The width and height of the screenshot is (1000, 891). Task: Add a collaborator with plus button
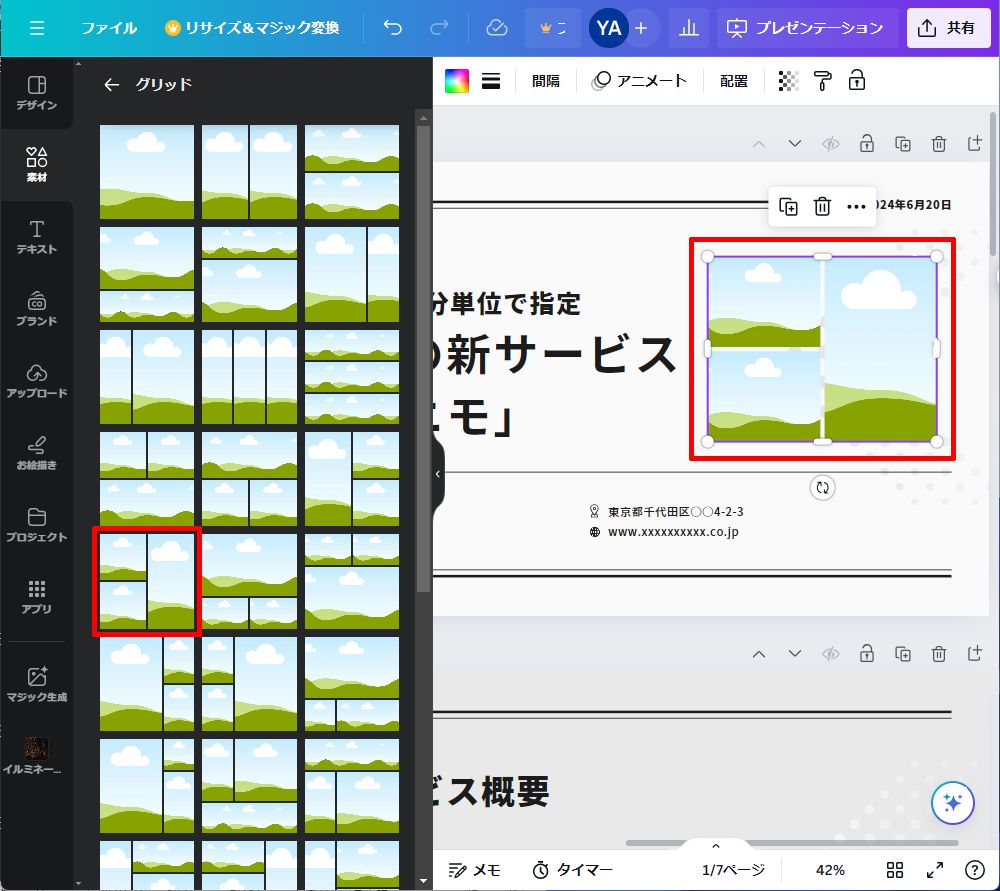coord(642,28)
